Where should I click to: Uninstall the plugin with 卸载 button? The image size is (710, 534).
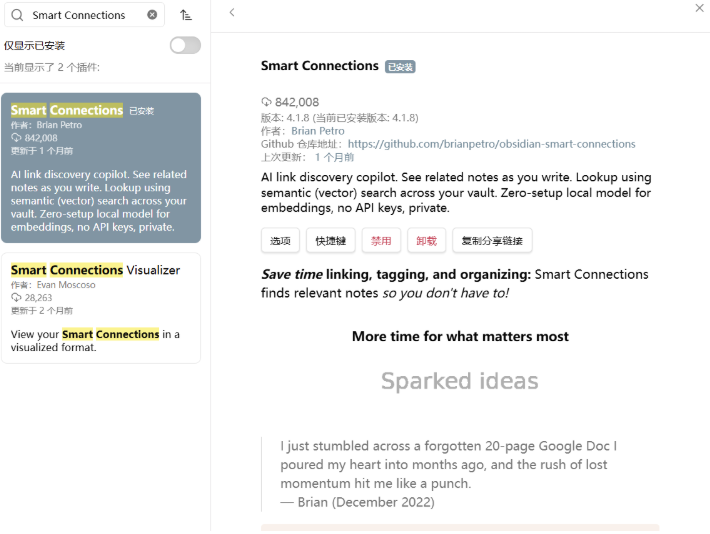[426, 241]
